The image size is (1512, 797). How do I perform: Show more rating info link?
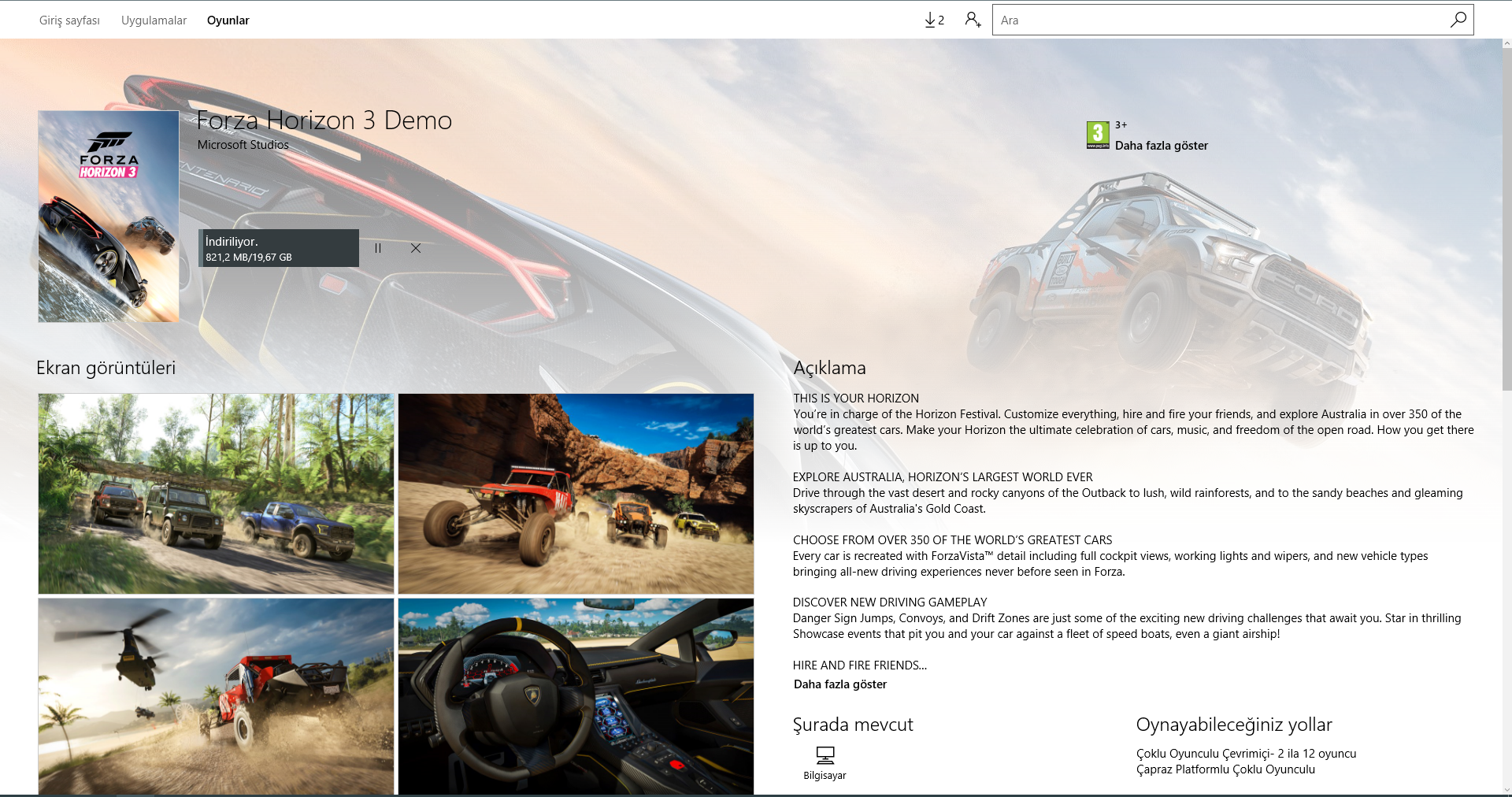click(x=1162, y=146)
